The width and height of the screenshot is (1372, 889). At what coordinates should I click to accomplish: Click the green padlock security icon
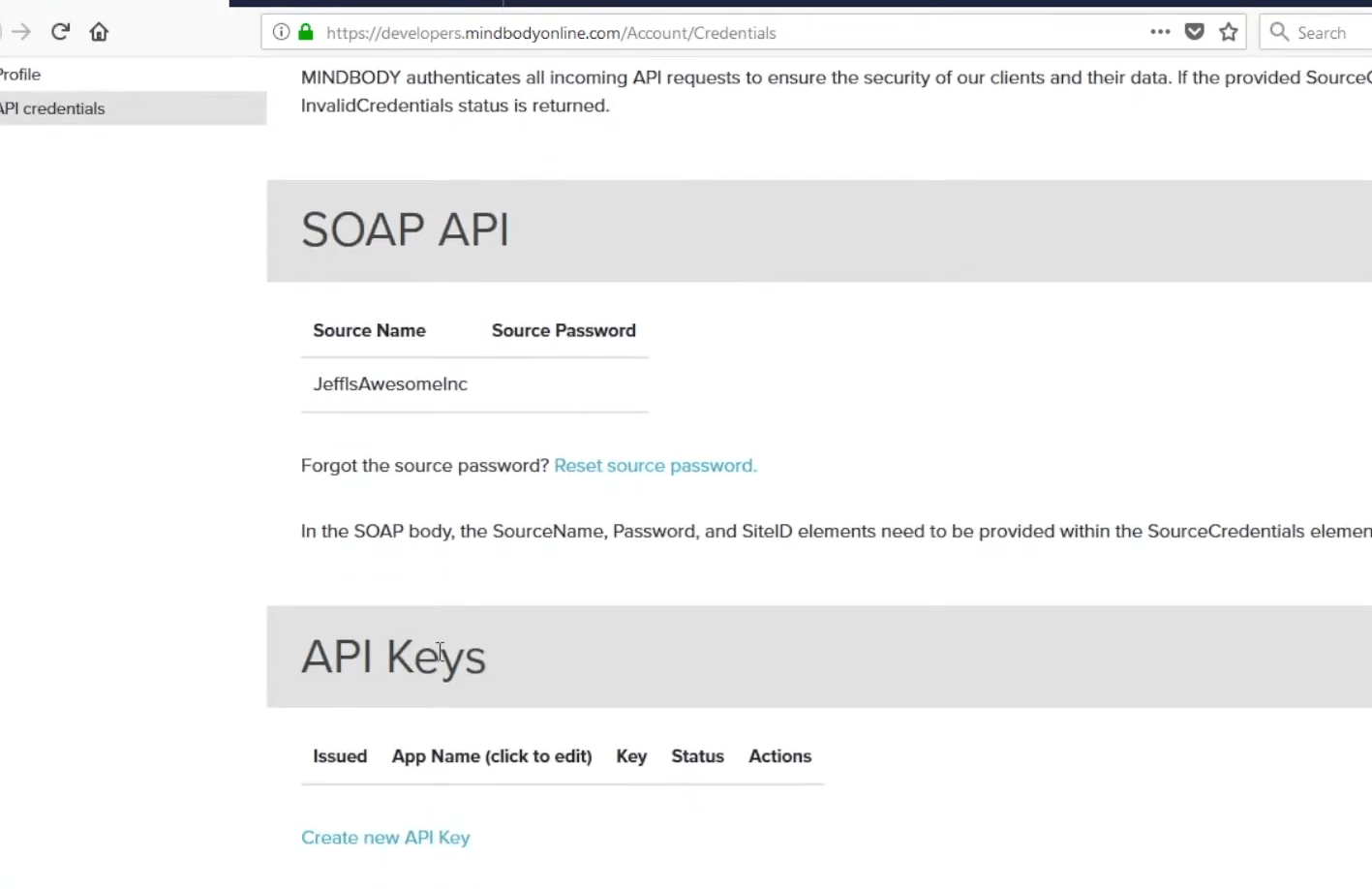(306, 32)
